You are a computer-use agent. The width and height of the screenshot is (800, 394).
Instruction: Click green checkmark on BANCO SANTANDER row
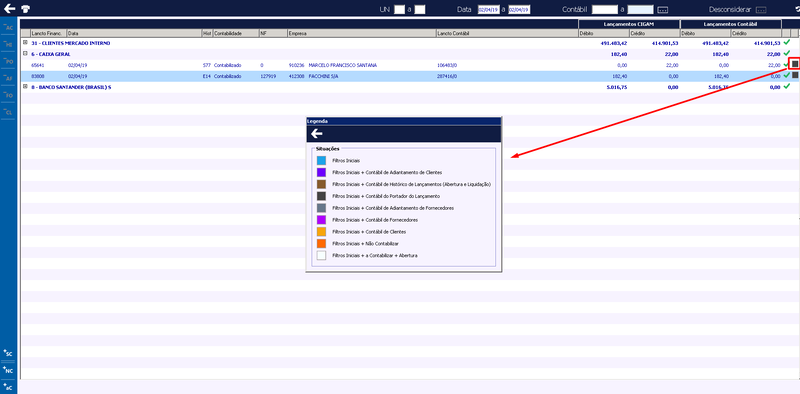(787, 87)
